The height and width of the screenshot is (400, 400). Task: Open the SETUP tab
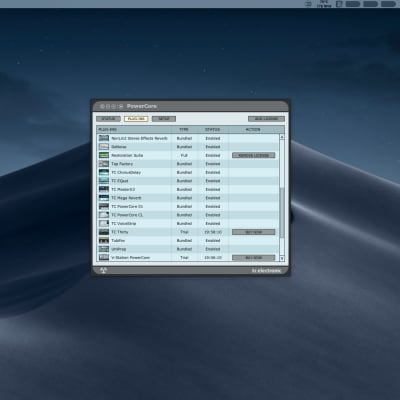tap(164, 119)
